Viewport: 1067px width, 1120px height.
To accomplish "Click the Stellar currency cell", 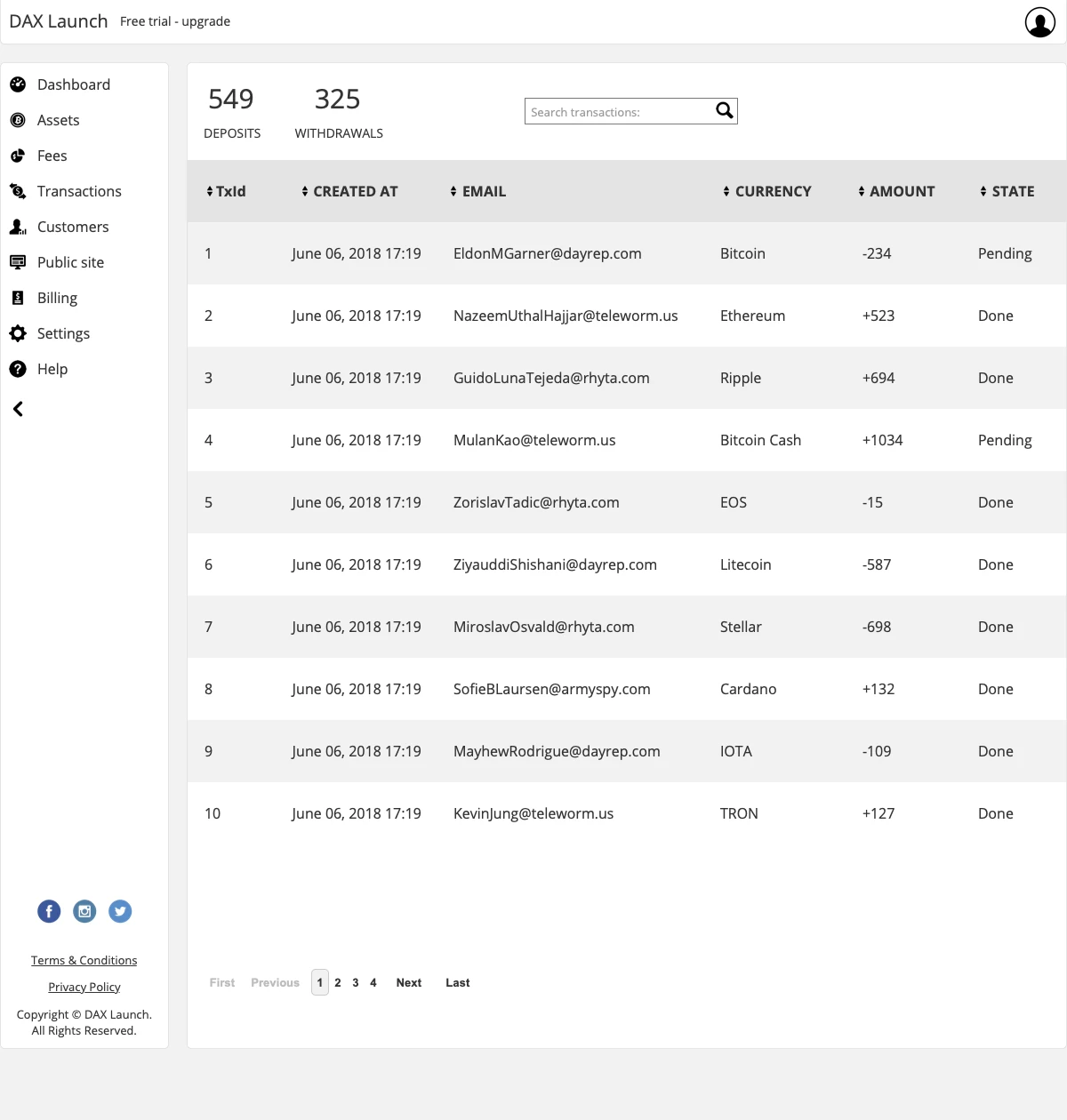I will coord(741,627).
